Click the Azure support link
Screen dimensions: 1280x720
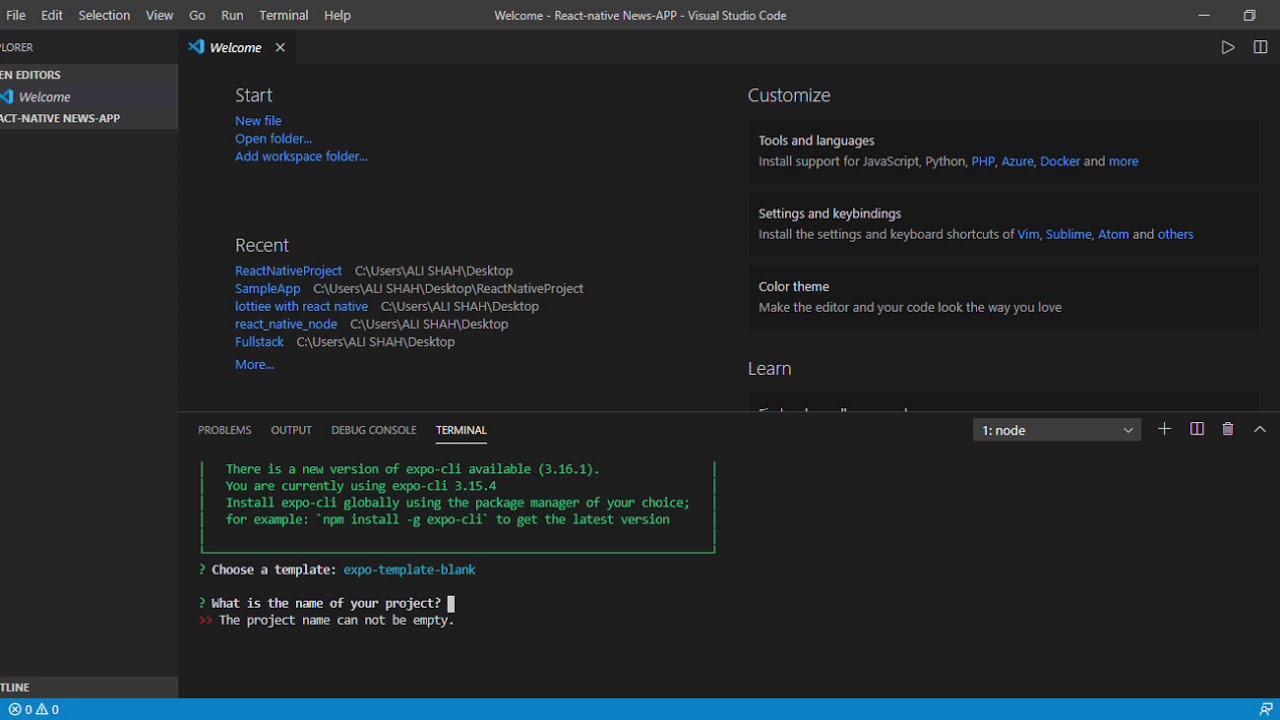tap(1017, 161)
